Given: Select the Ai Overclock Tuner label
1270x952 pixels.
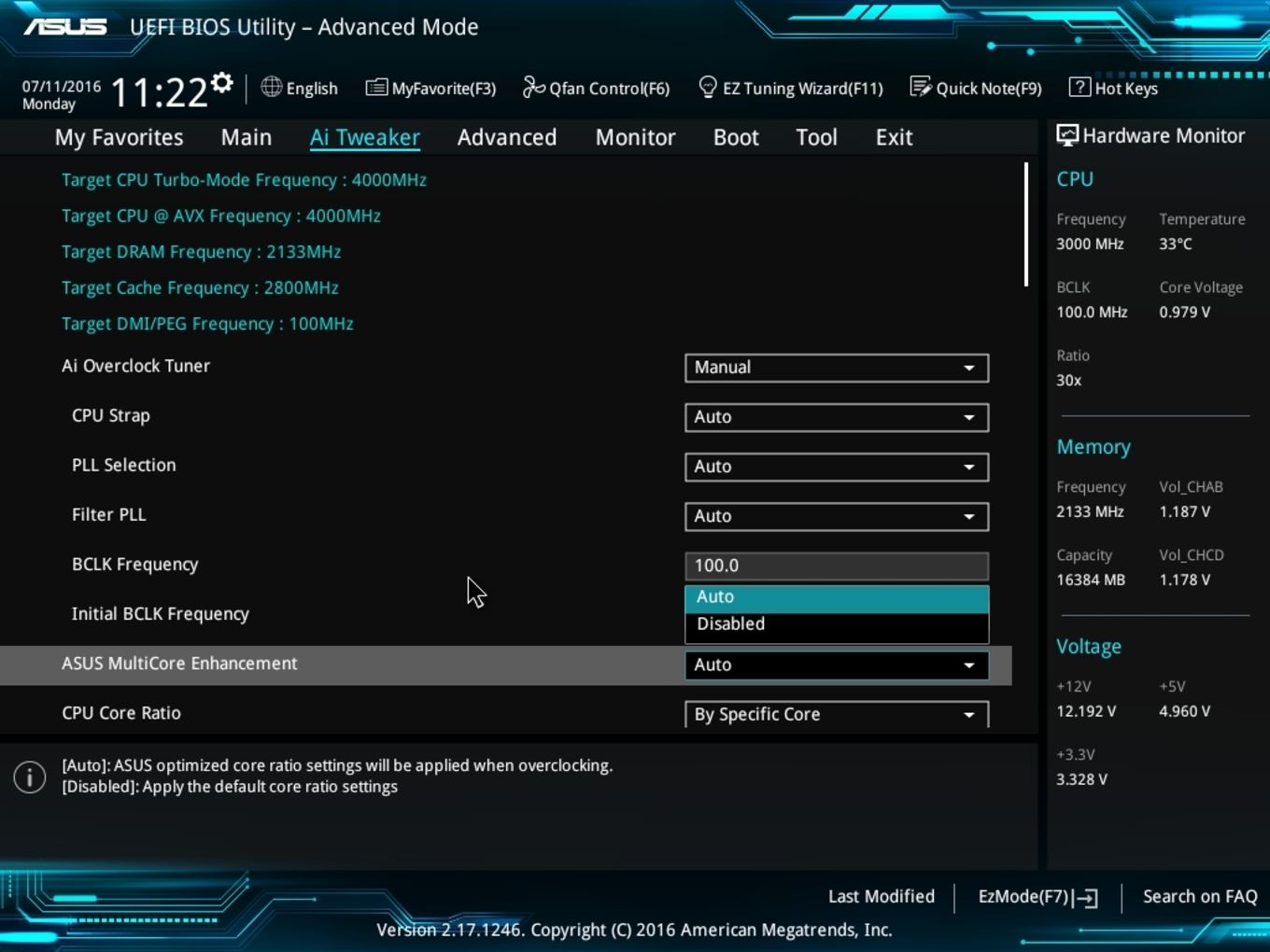Looking at the screenshot, I should (x=135, y=366).
